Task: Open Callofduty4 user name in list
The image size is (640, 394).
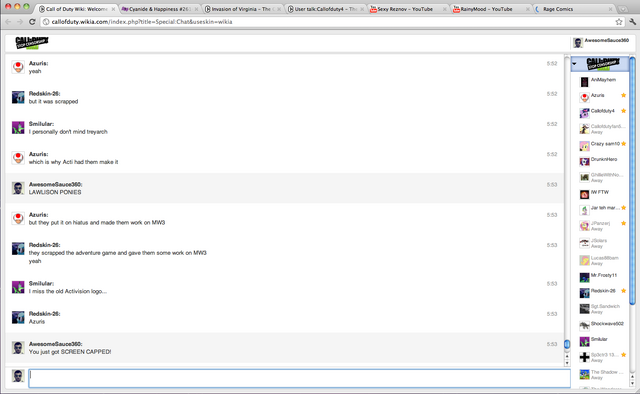Action: click(602, 111)
